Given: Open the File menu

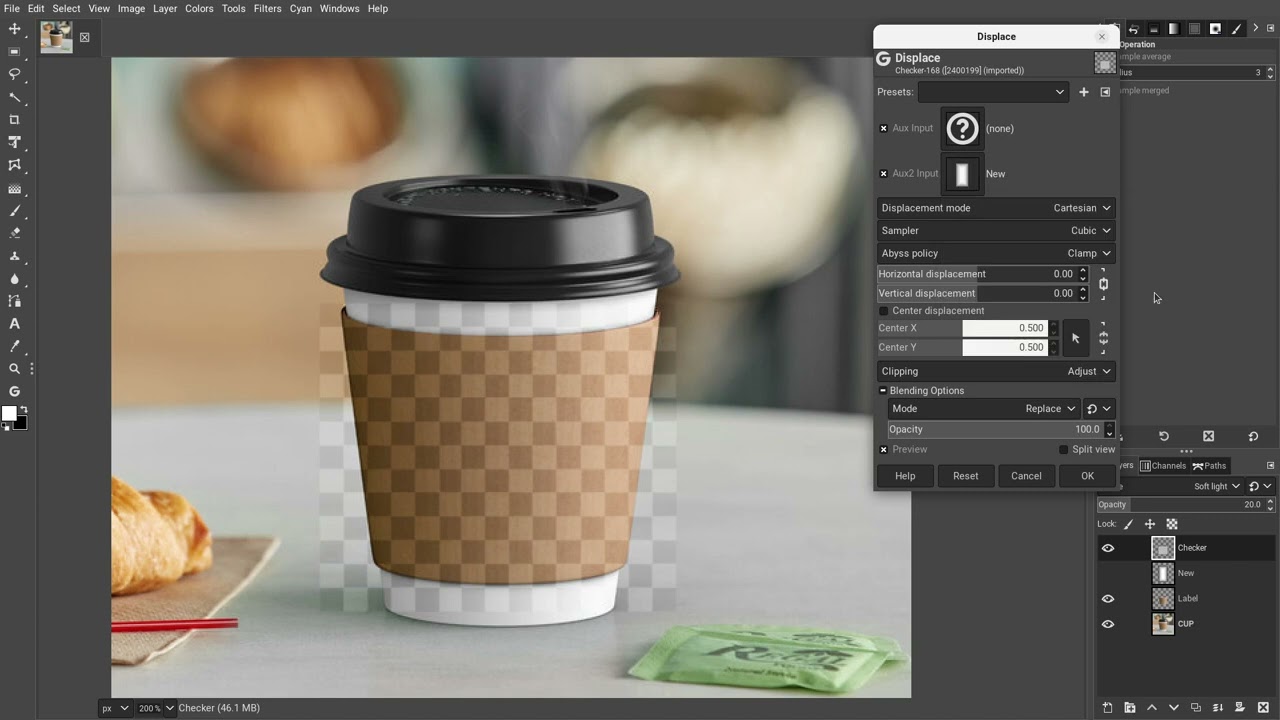Looking at the screenshot, I should pos(12,8).
